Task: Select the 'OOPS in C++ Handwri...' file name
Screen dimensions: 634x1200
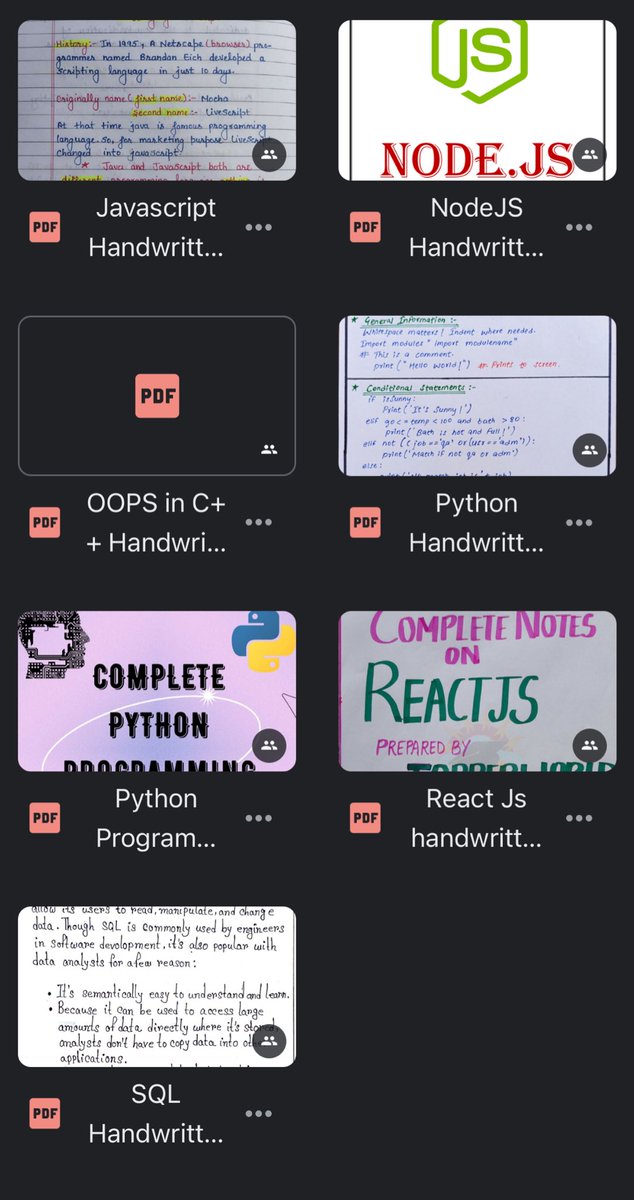Action: point(156,523)
